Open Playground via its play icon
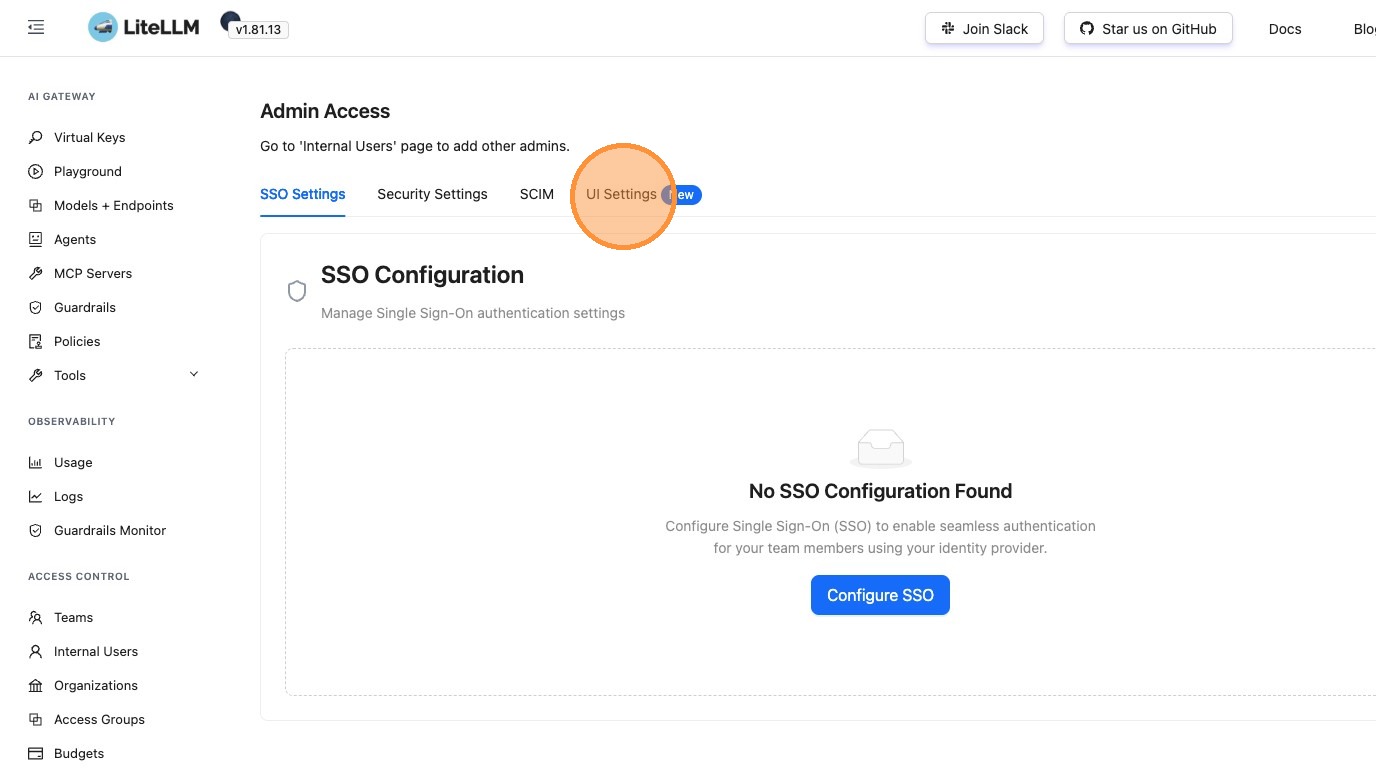The width and height of the screenshot is (1376, 769). (36, 171)
